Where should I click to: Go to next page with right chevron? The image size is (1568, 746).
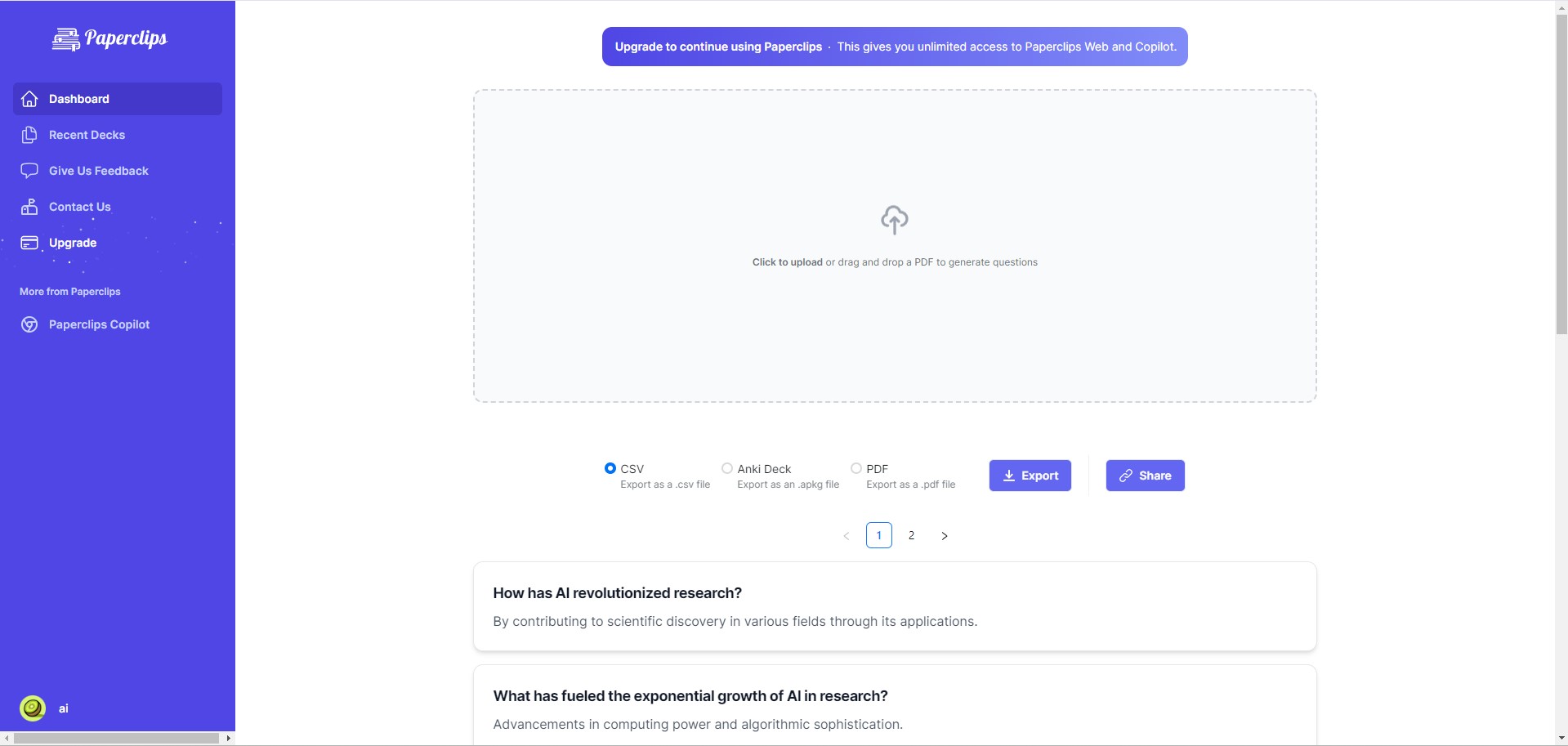(x=945, y=536)
